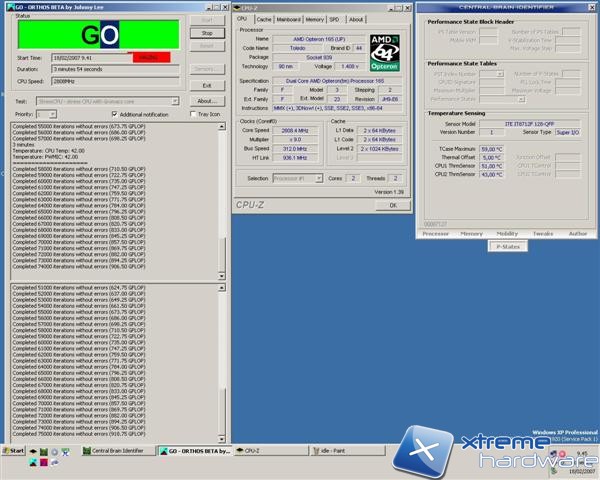Image resolution: width=600 pixels, height=480 pixels.
Task: Enable the Tray Icon checkbox
Action: (192, 114)
